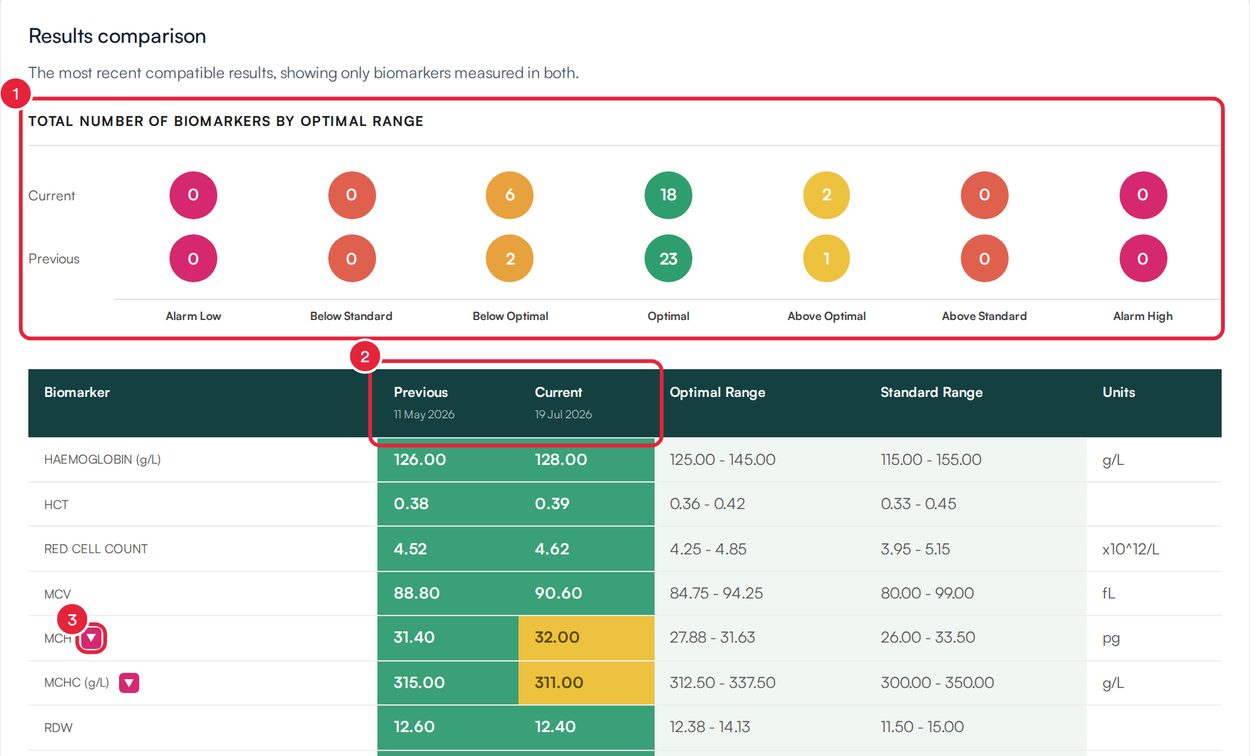The width and height of the screenshot is (1250, 756).
Task: Click Previous Below Optimal count circle 2
Action: tap(510, 258)
